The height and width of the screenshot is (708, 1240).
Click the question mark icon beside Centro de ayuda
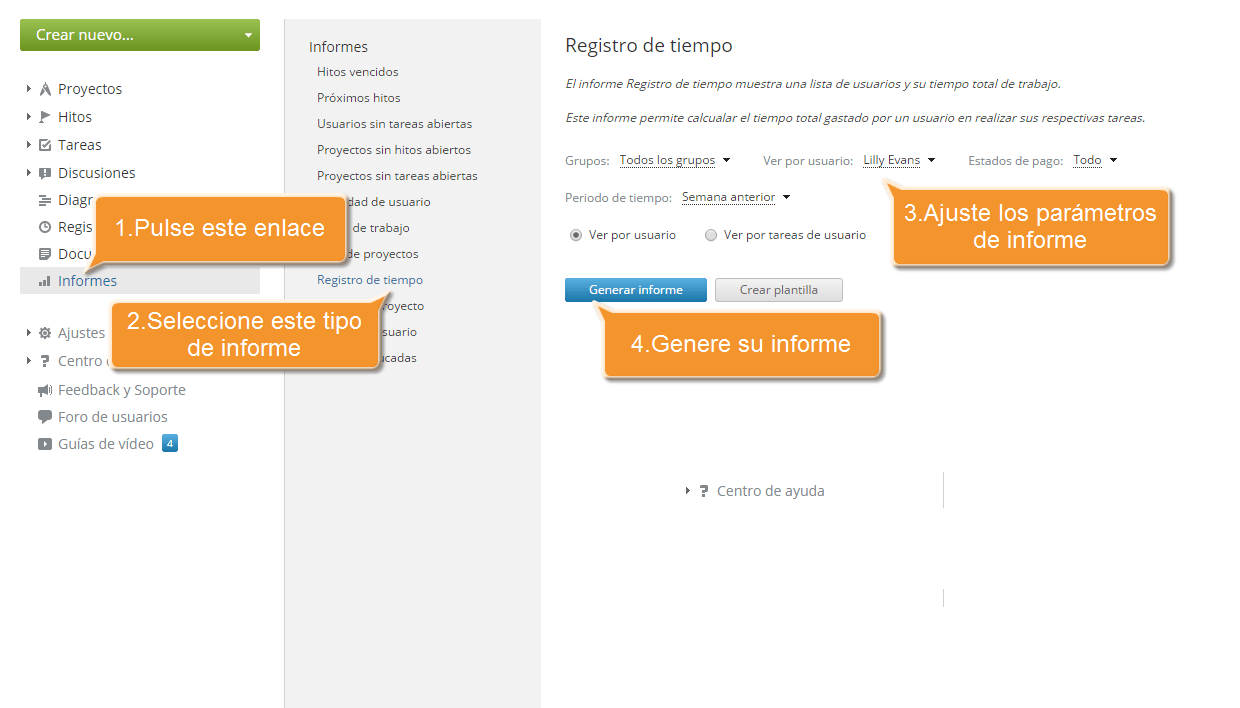click(x=703, y=491)
